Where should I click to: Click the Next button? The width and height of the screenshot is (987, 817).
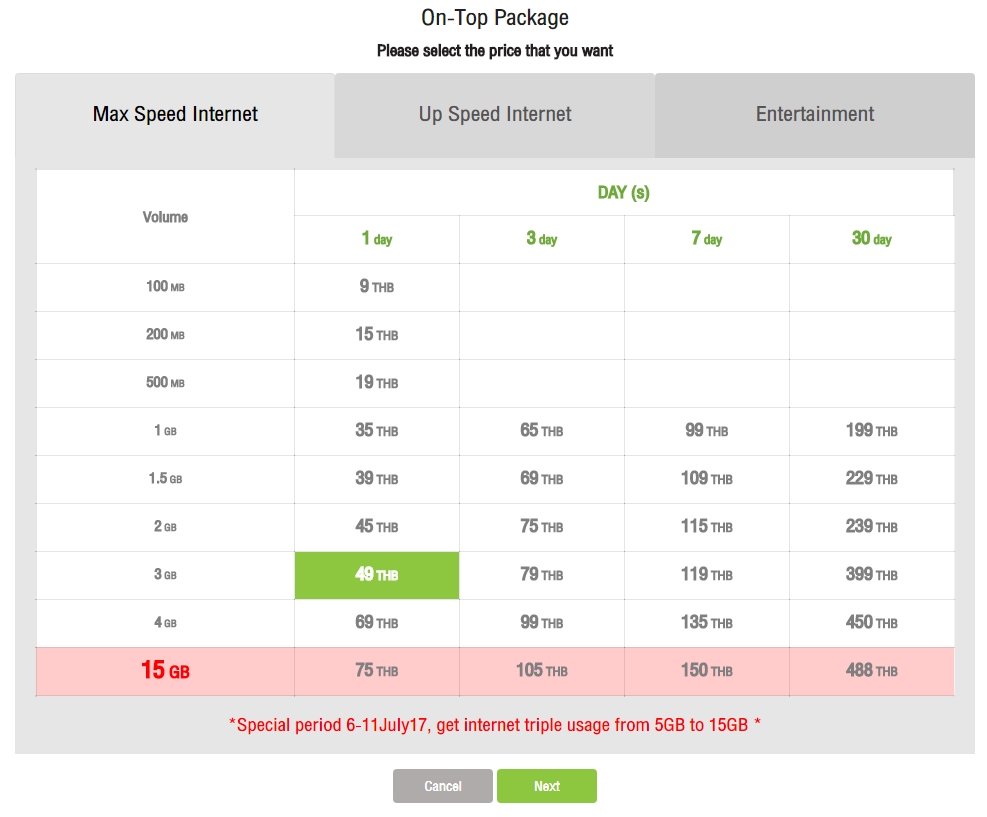tap(546, 786)
